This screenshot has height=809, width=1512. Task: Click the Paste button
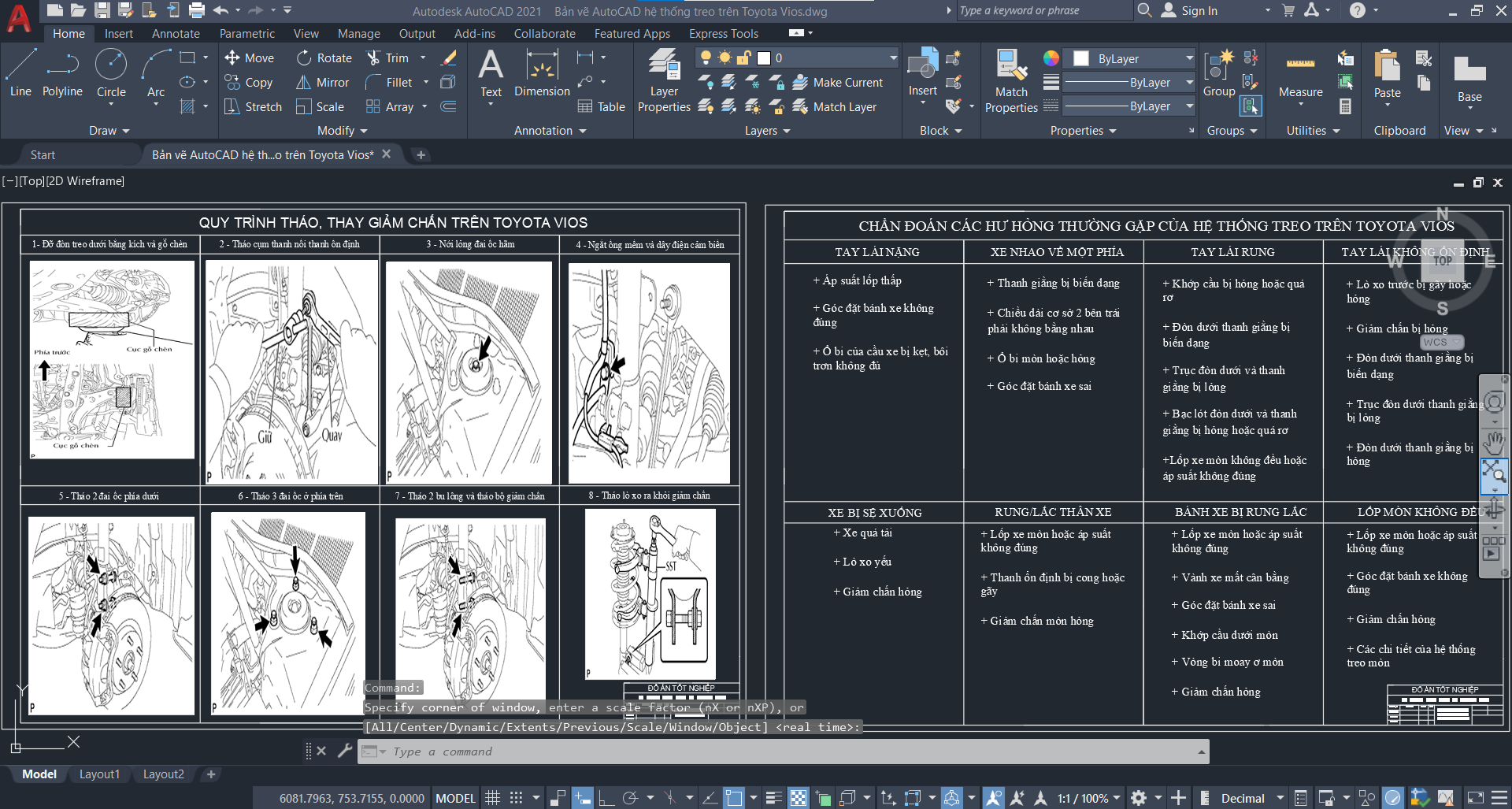point(1387,72)
